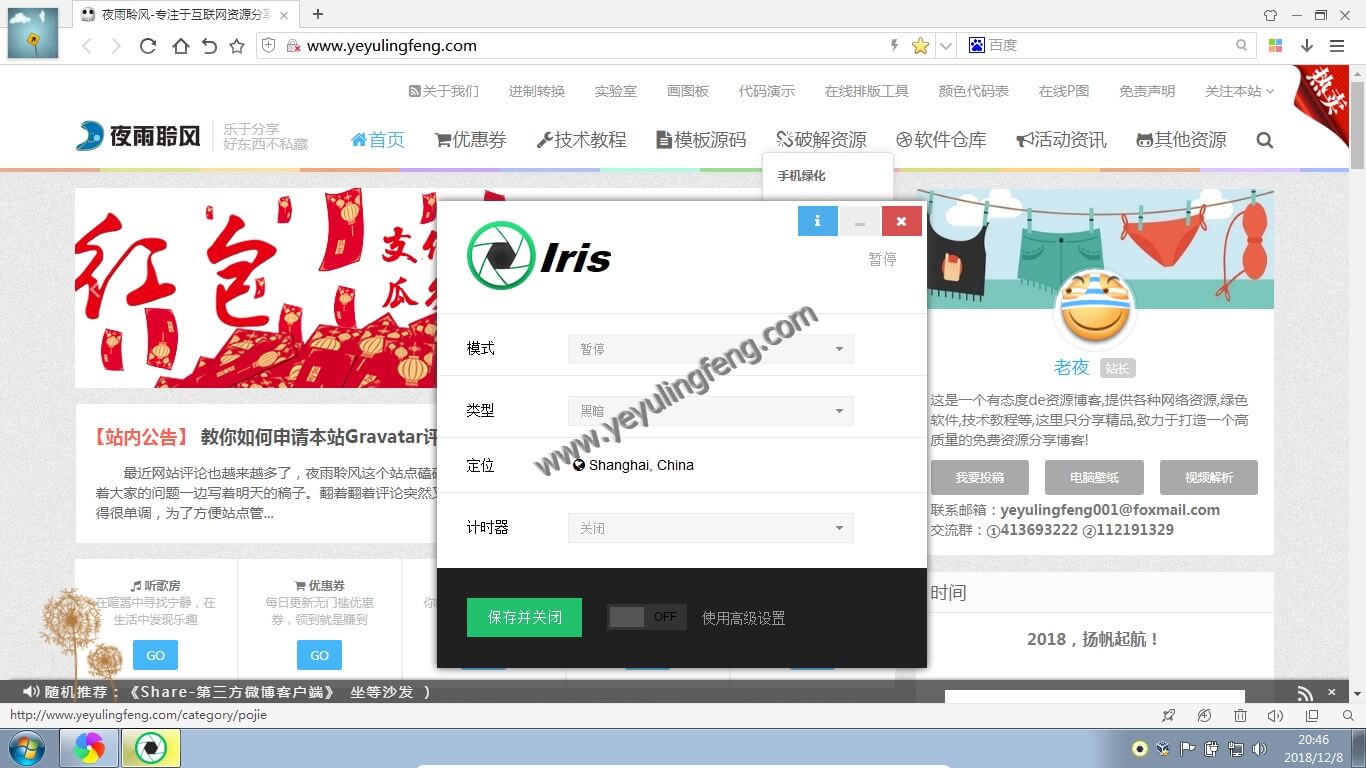
Task: Click the trash icon in status bar
Action: tap(1240, 716)
